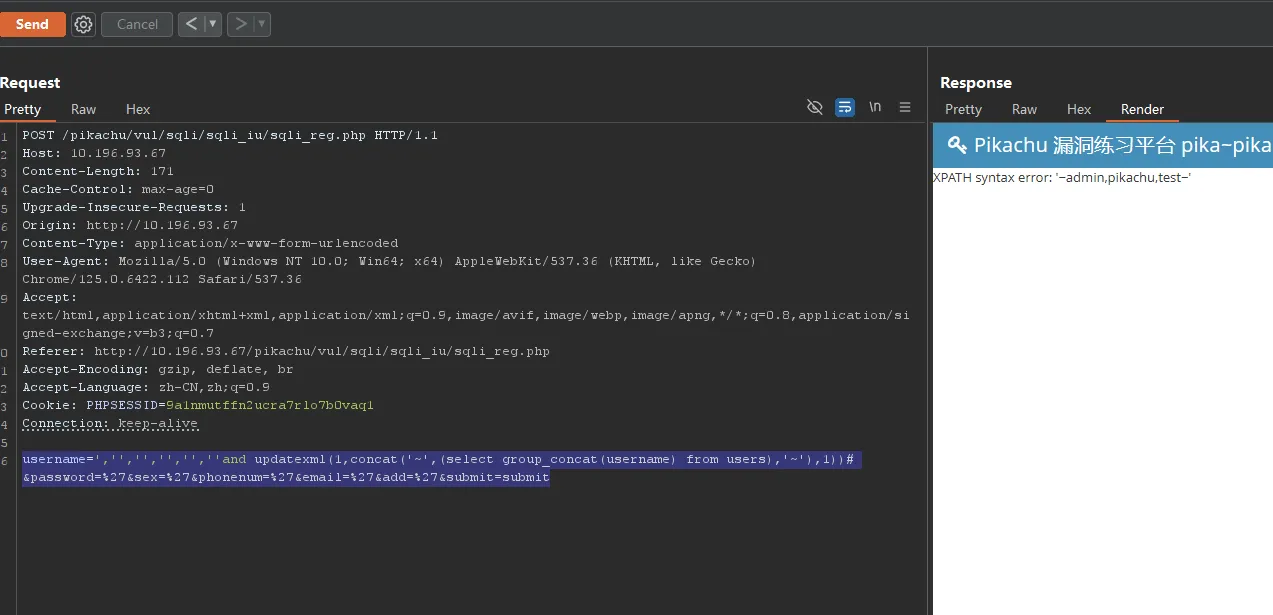This screenshot has width=1273, height=615.
Task: Click the Content-Length: 171 line
Action: (x=98, y=171)
